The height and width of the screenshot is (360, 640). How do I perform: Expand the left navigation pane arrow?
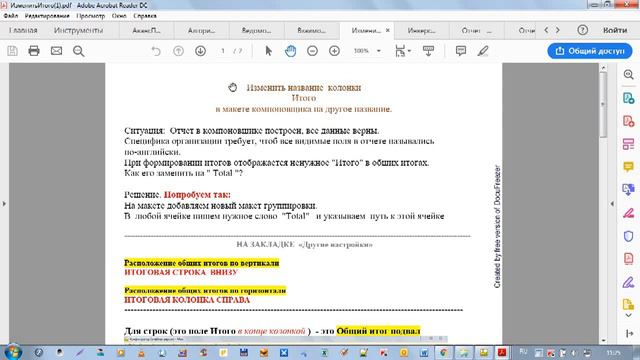coord(4,203)
